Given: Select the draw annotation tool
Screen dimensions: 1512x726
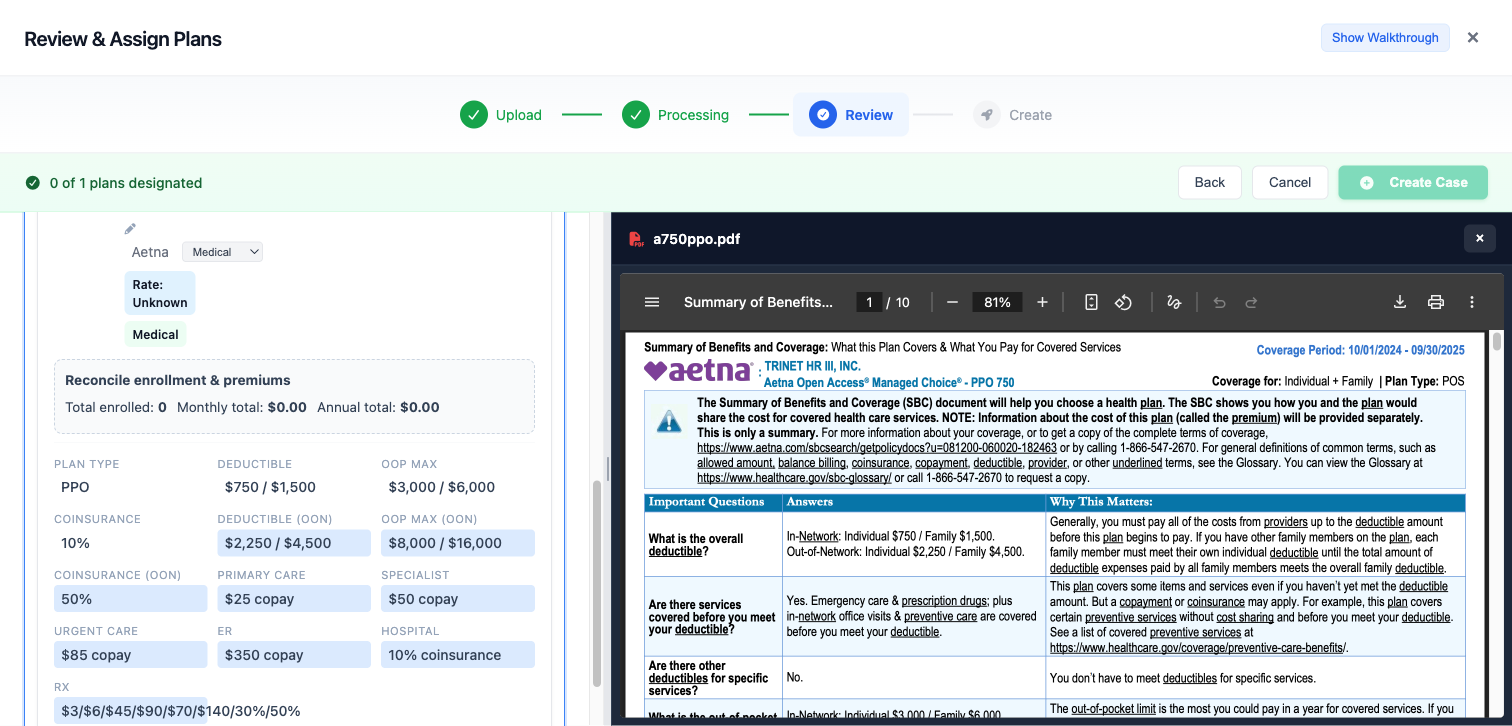Looking at the screenshot, I should (1173, 301).
